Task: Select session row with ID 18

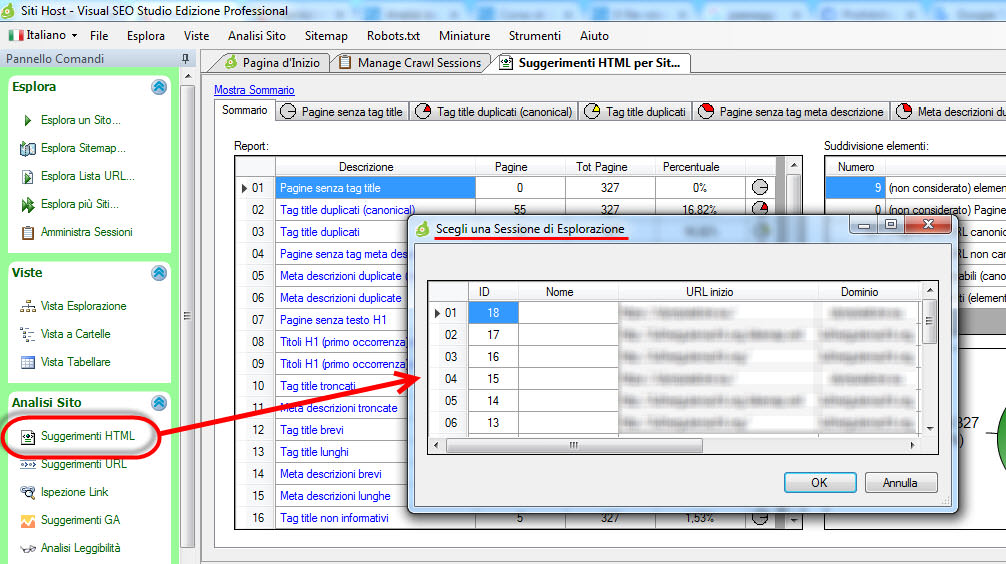Action: tap(493, 312)
